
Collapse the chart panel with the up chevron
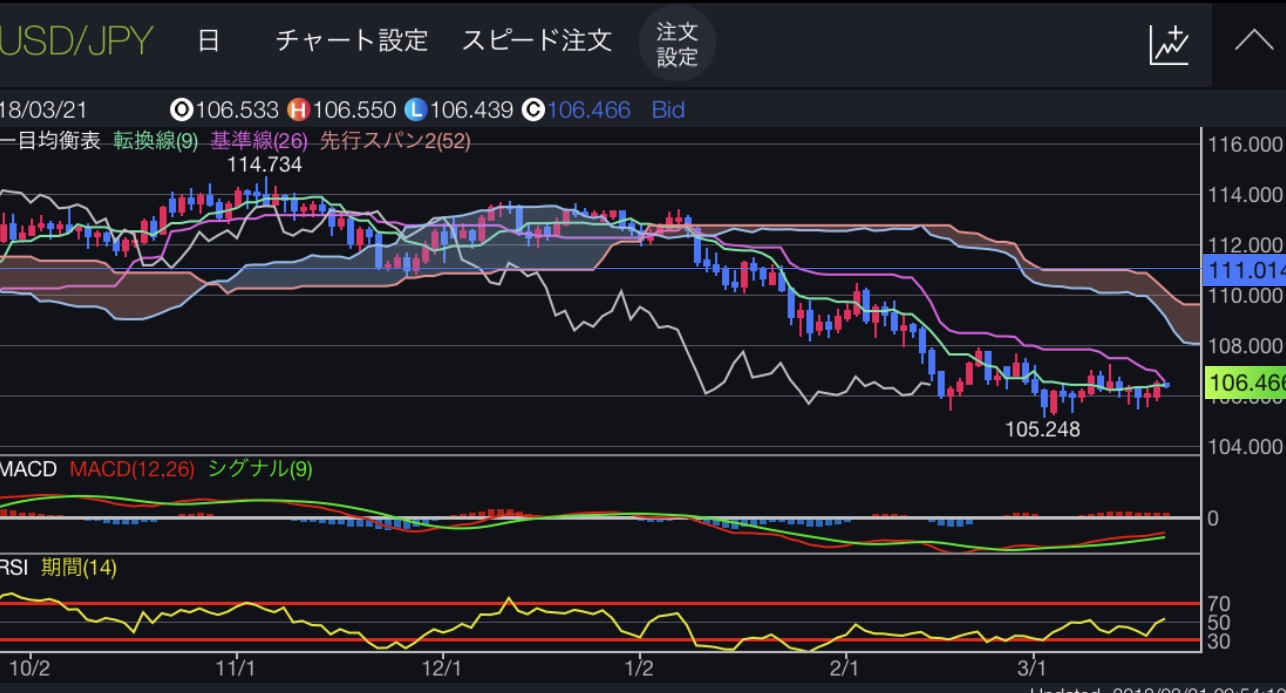point(1251,42)
